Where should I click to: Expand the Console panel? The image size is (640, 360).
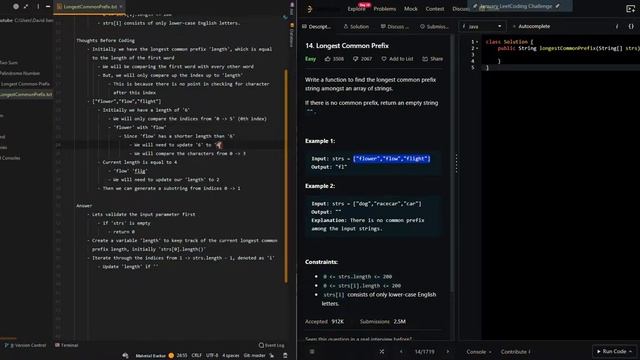(478, 351)
